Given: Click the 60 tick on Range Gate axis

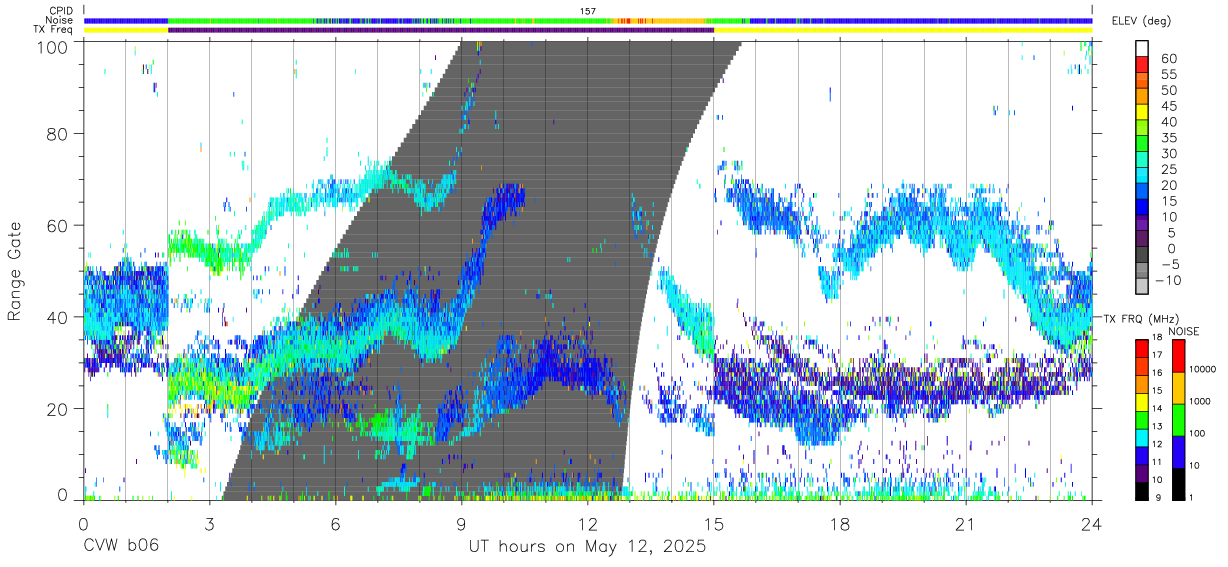Looking at the screenshot, I should click(59, 225).
